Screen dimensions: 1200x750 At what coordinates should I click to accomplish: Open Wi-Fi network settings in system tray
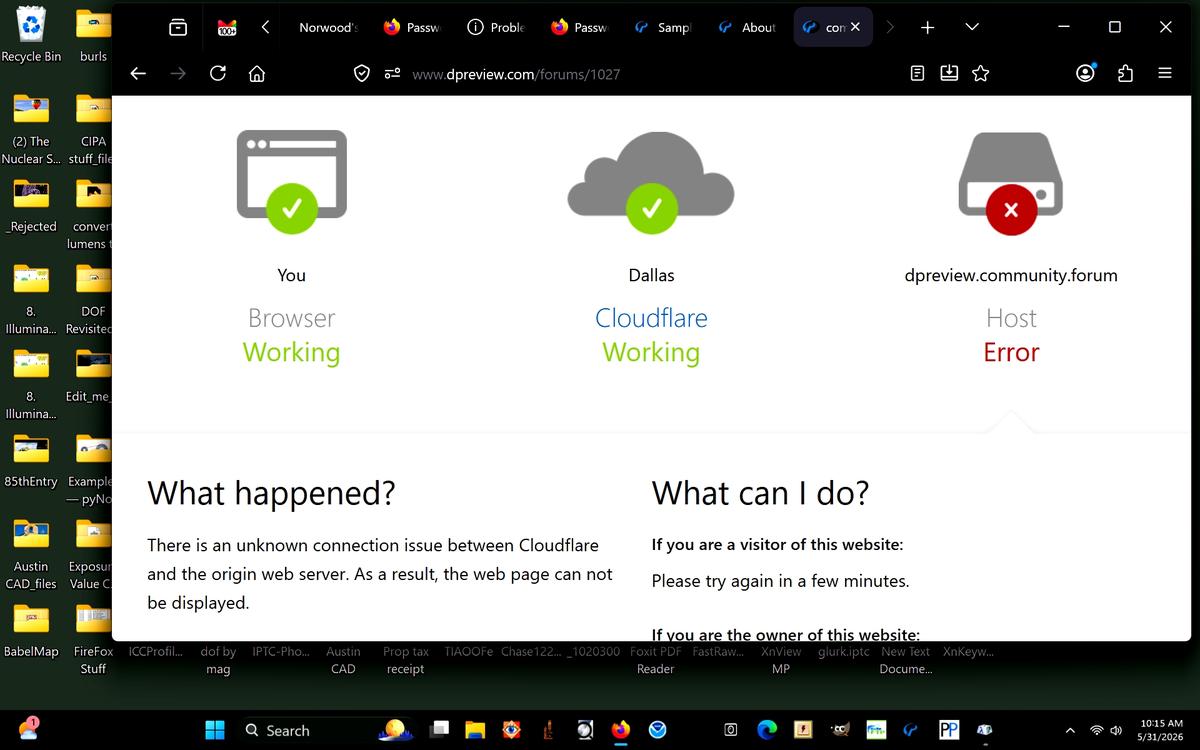point(1097,730)
